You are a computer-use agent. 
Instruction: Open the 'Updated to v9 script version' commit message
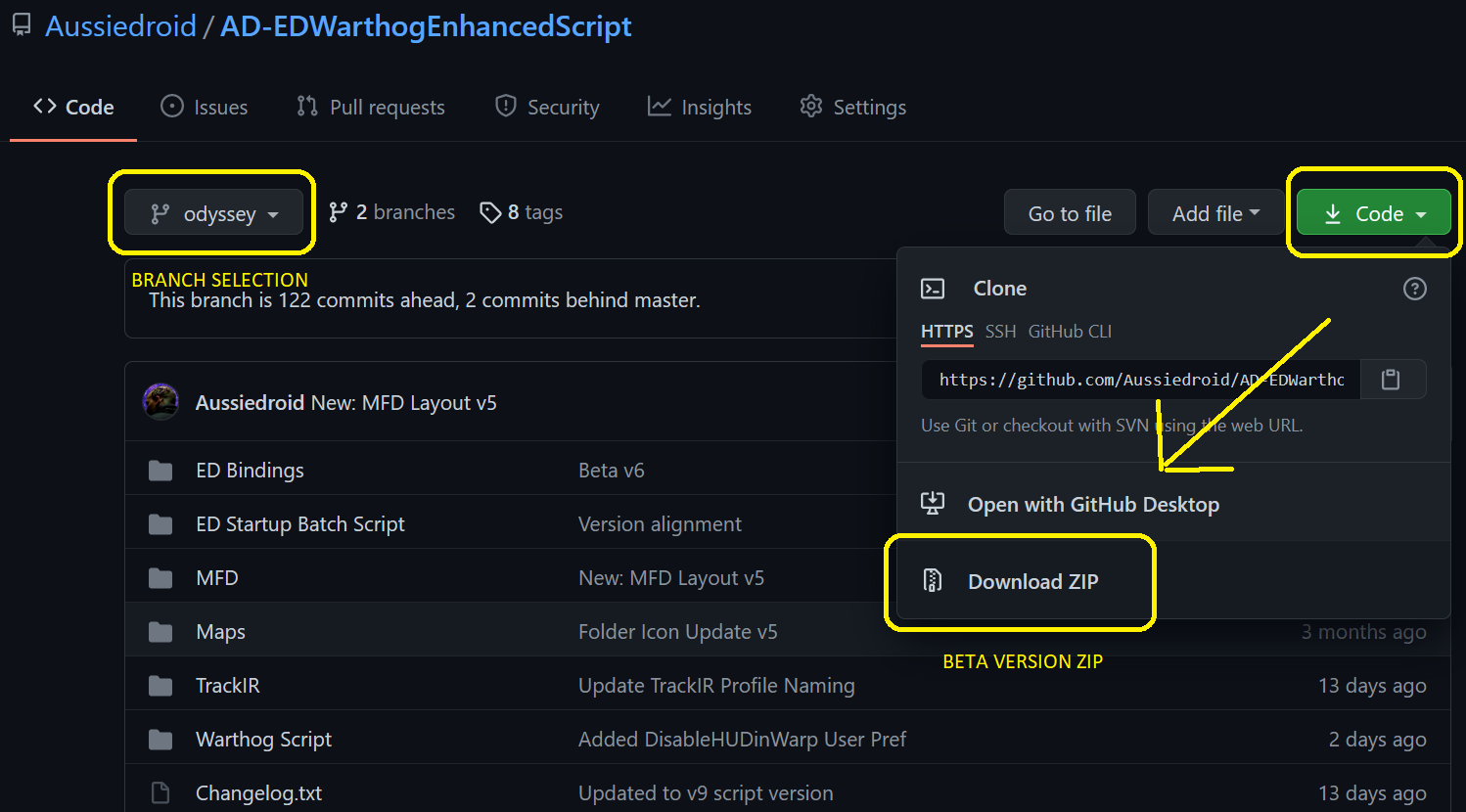[706, 793]
